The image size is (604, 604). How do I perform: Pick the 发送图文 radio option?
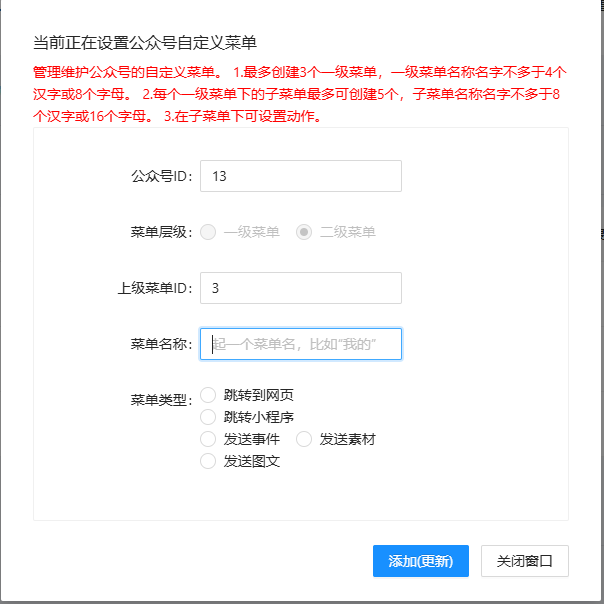pos(209,461)
